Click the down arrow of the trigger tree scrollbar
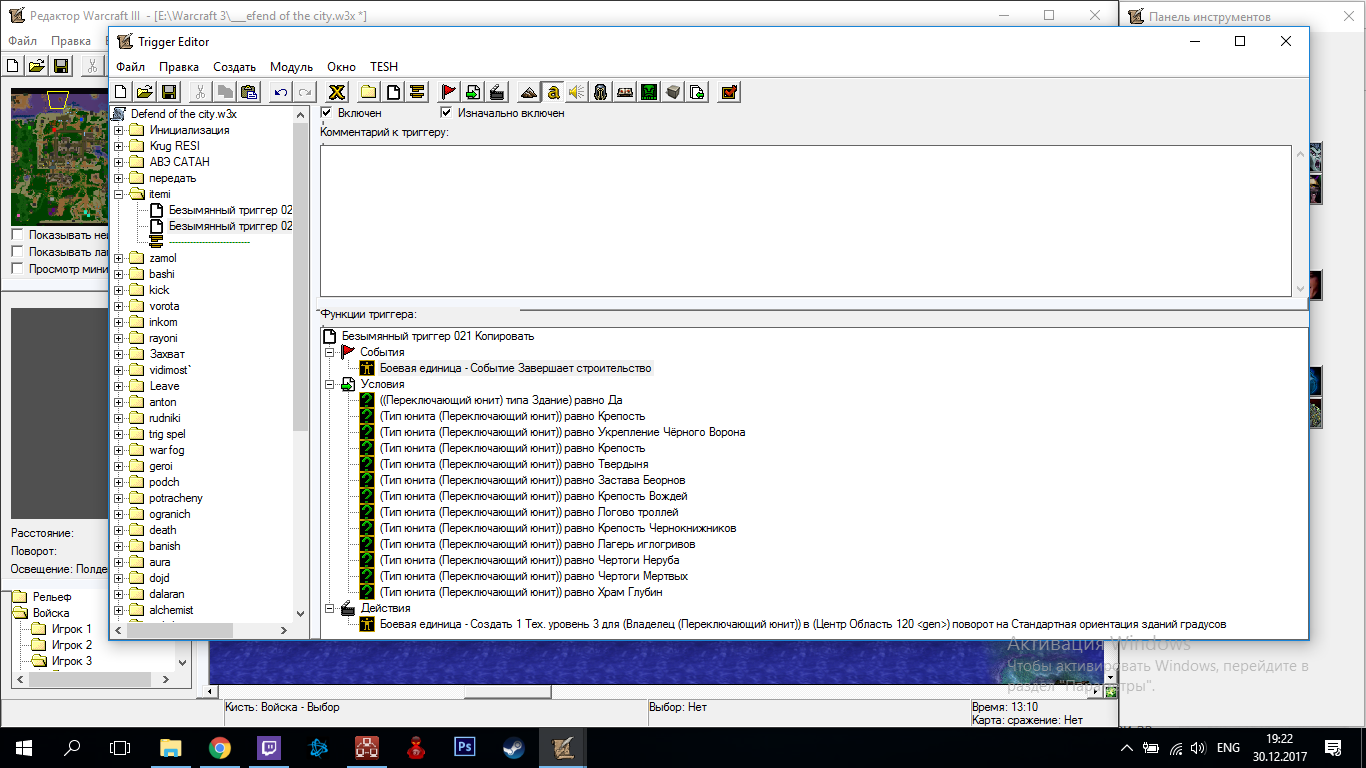 pyautogui.click(x=301, y=613)
